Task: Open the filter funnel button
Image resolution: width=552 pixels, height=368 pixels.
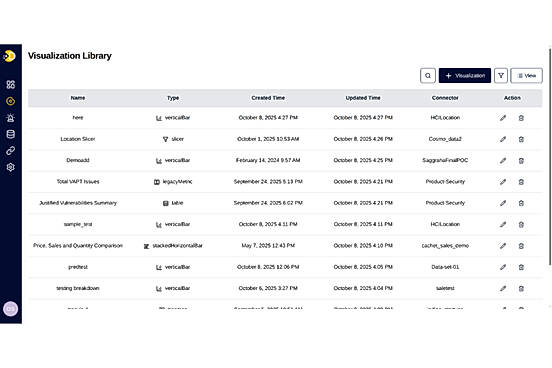Action: tap(501, 76)
